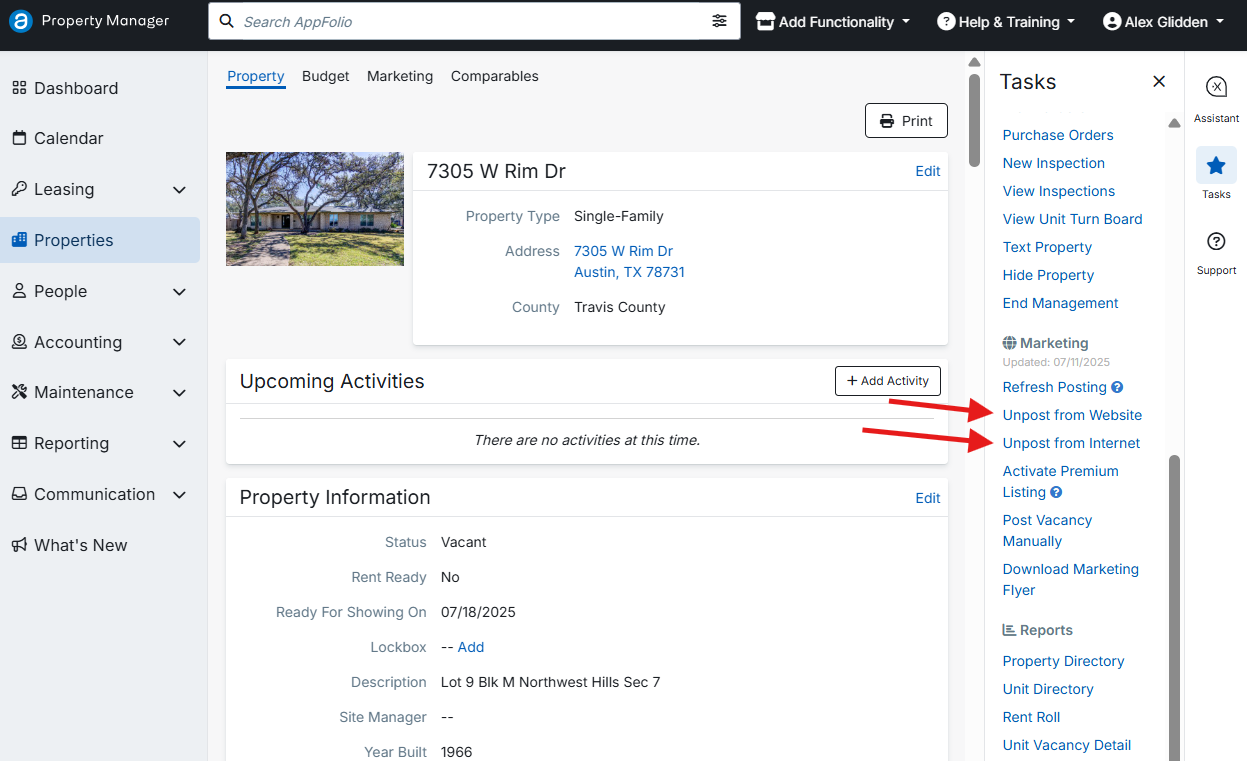The image size is (1247, 761).
Task: Expand the Leasing menu chevron
Action: point(180,190)
